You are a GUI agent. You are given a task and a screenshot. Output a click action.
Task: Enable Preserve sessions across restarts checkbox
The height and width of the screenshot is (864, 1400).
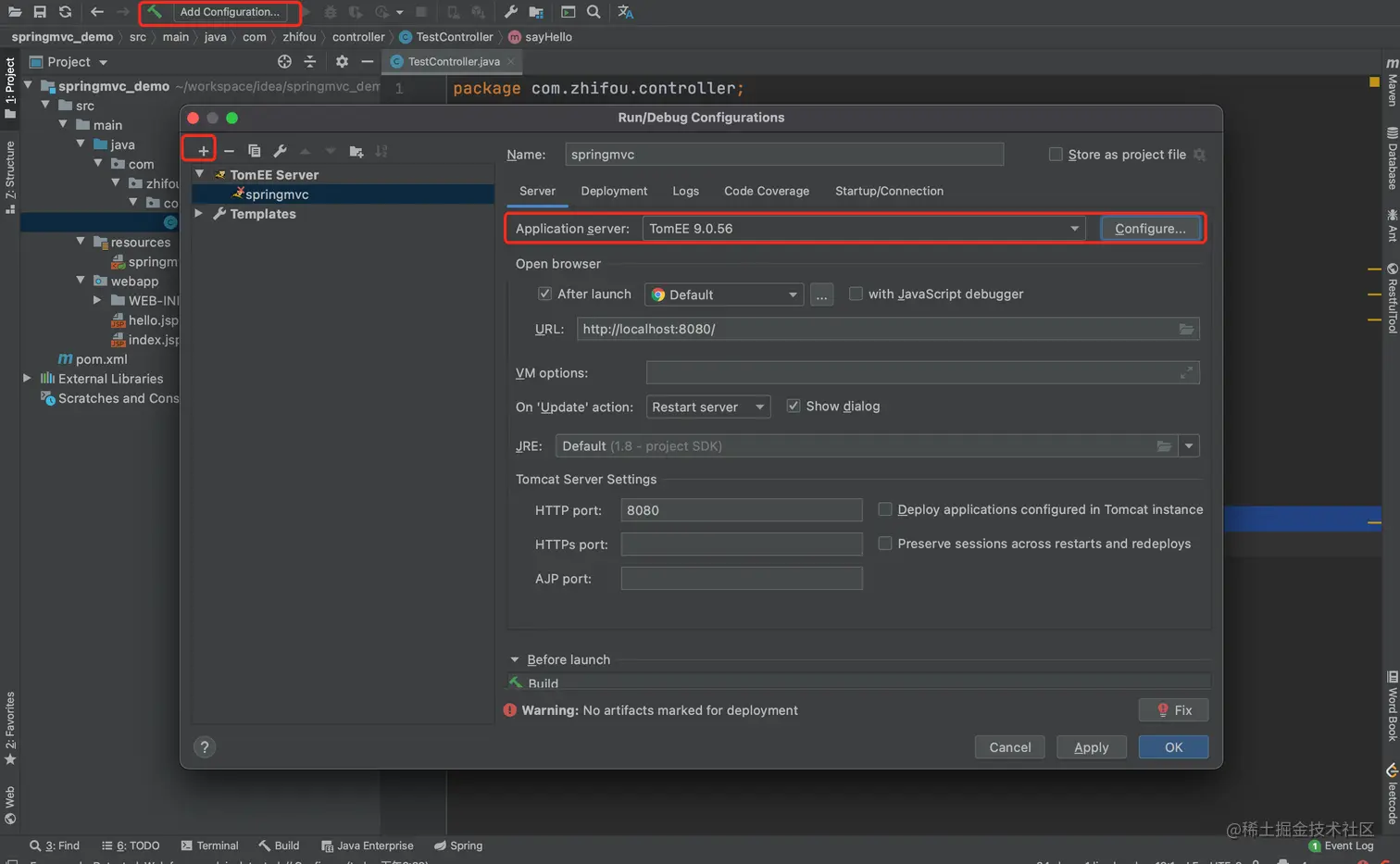885,544
